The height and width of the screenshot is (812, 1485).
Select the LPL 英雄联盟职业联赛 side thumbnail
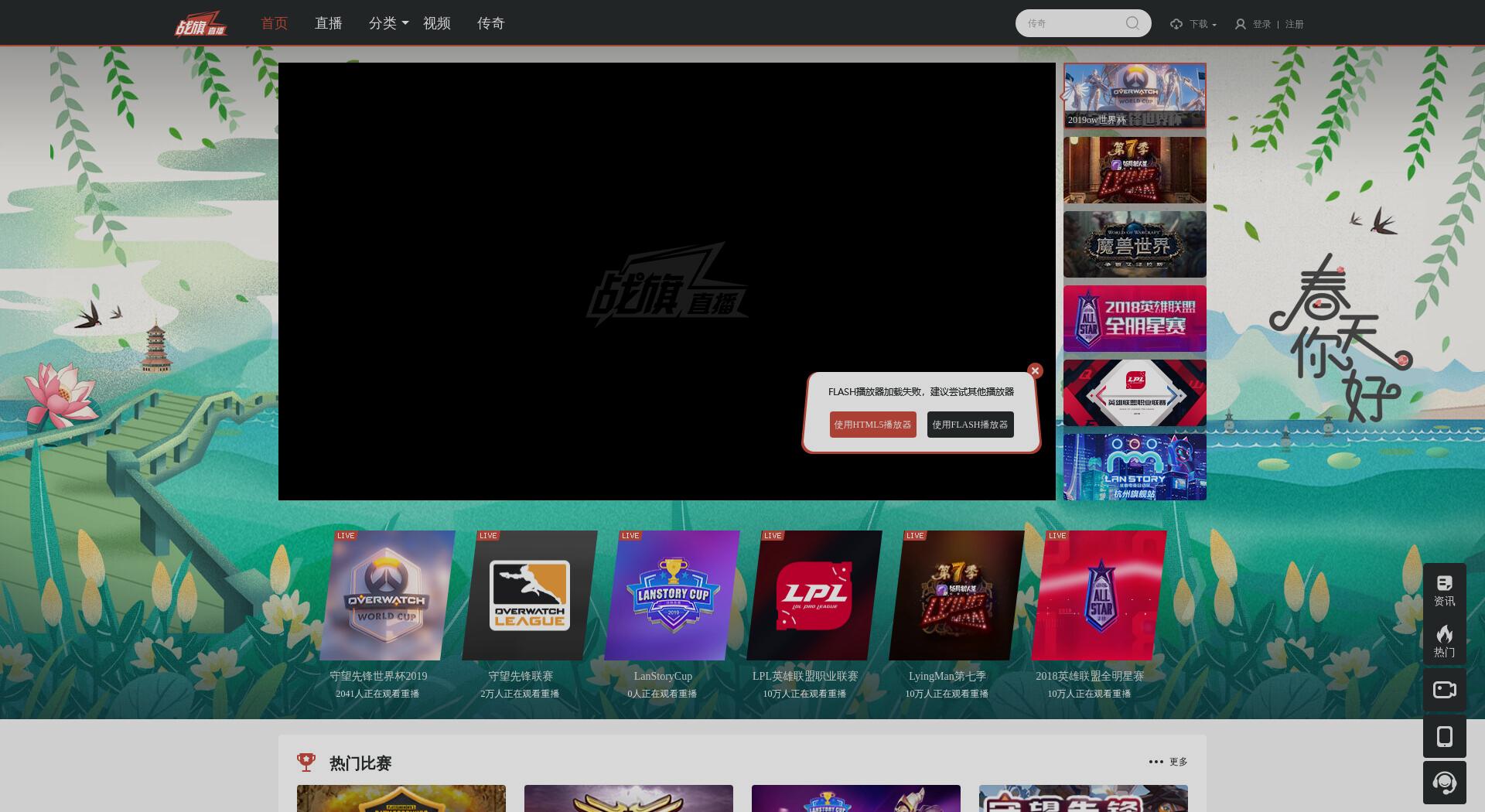point(1135,393)
